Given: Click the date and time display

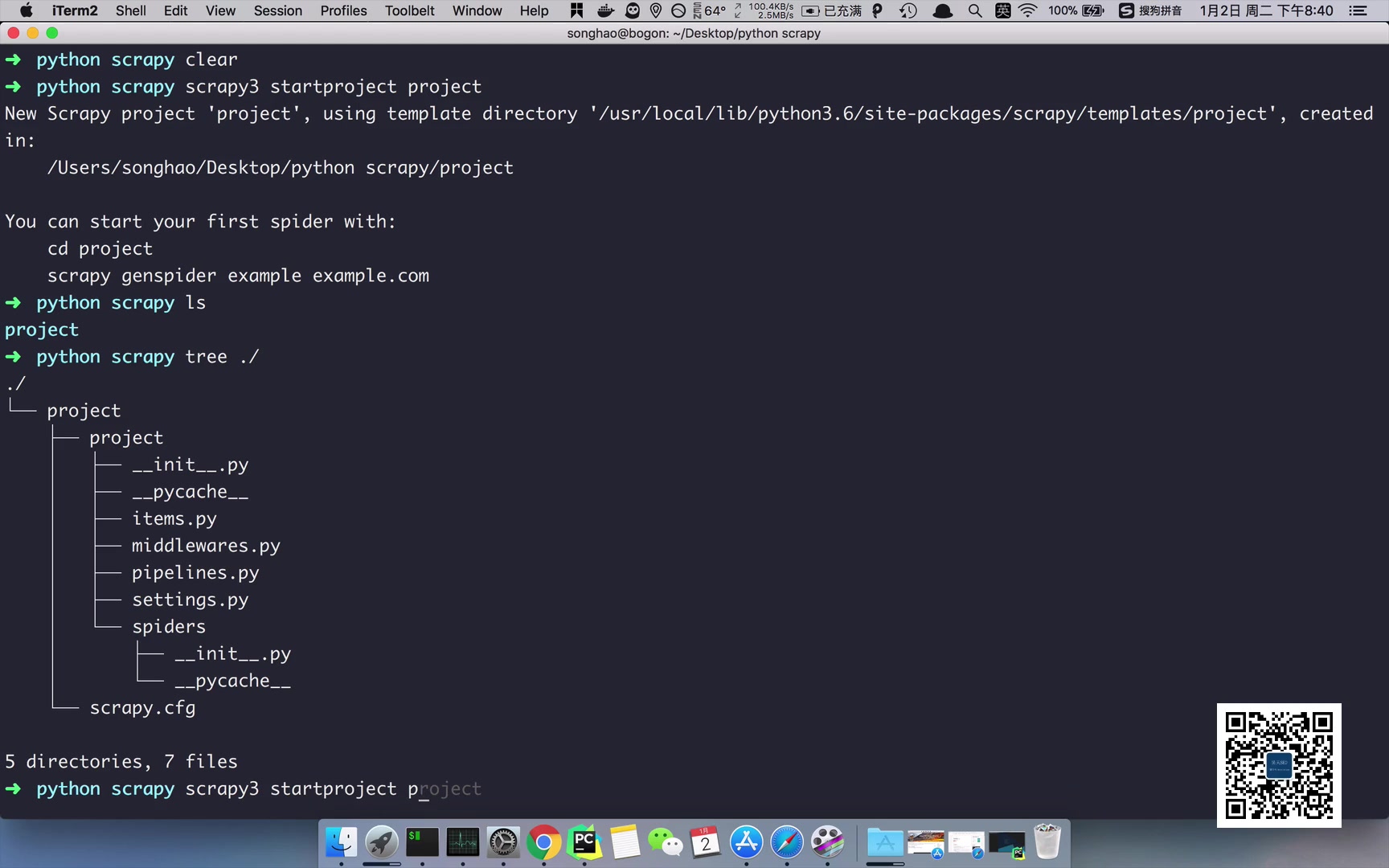Looking at the screenshot, I should point(1266,10).
